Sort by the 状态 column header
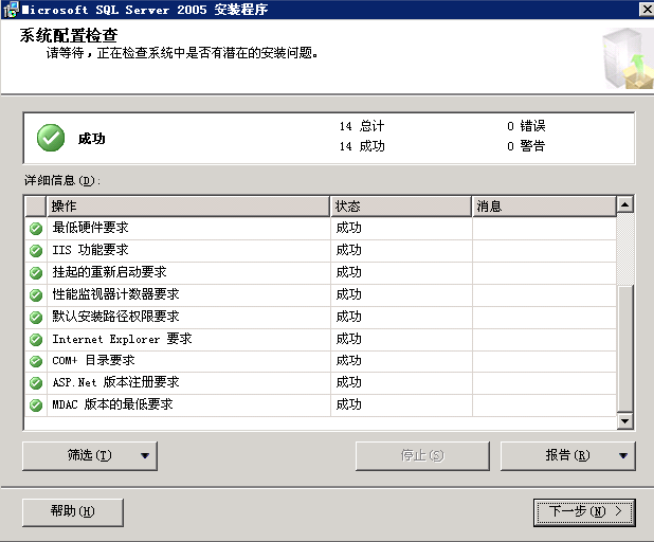This screenshot has height=543, width=654. click(401, 206)
